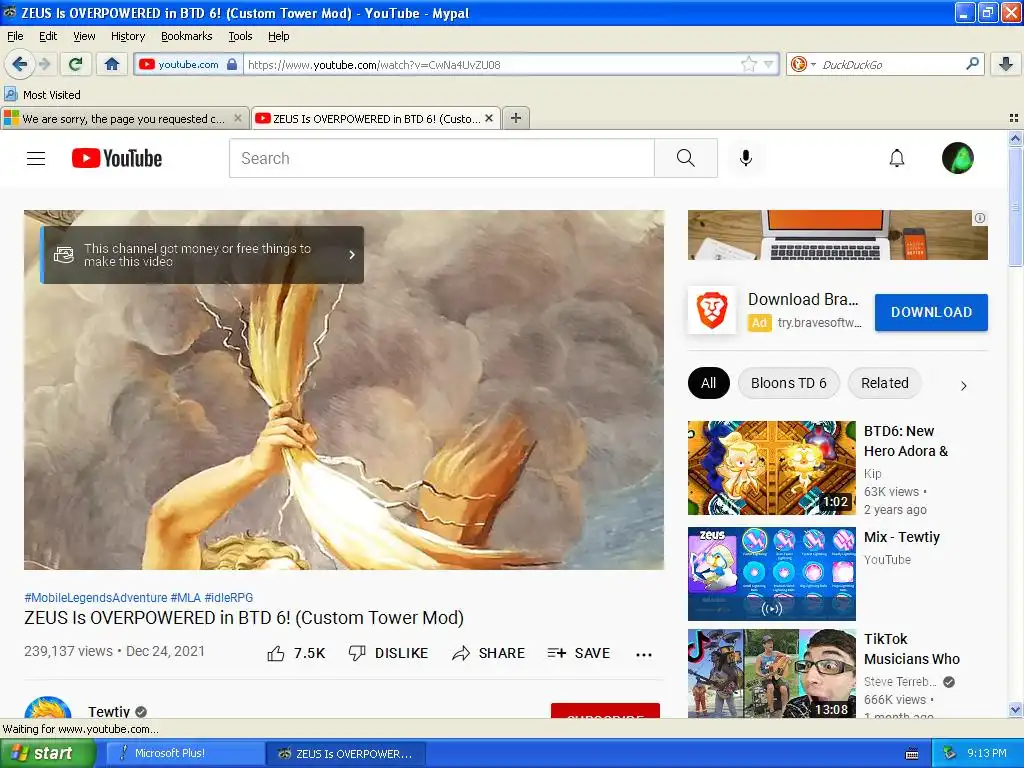Close the 'We are sorry' tab
This screenshot has width=1024, height=768.
pyautogui.click(x=238, y=118)
